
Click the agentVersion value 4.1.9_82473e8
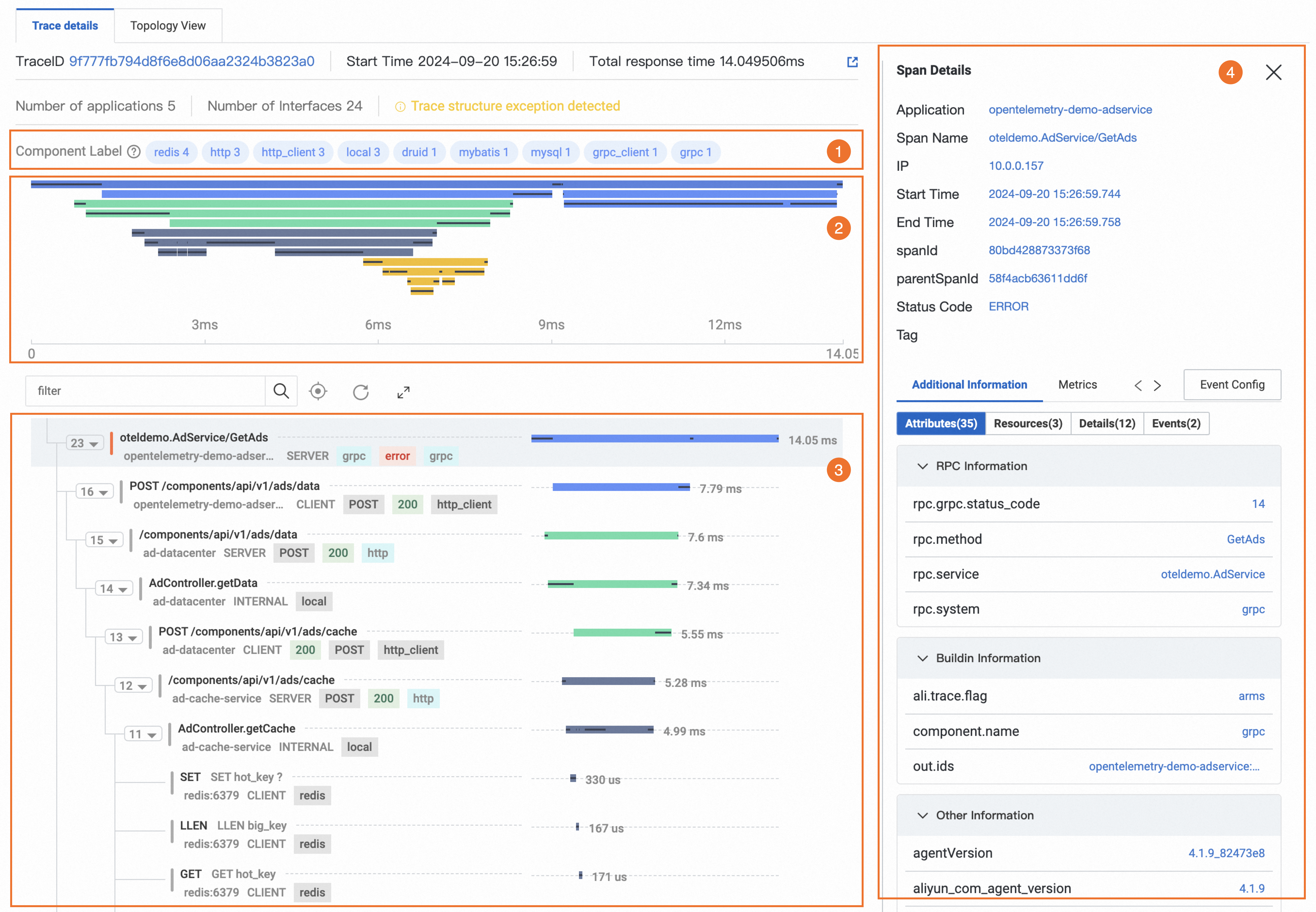click(x=1226, y=853)
